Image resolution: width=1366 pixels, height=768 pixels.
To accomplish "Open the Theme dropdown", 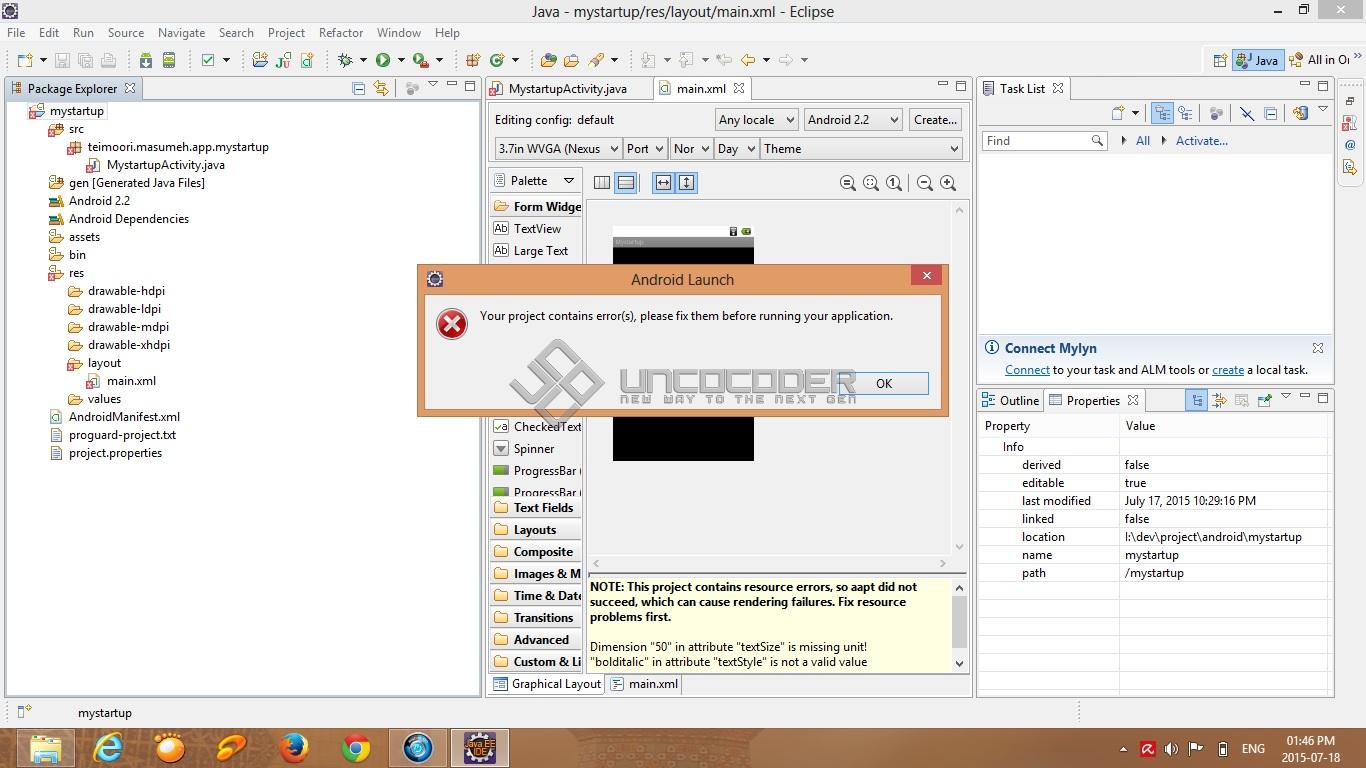I will tap(860, 149).
